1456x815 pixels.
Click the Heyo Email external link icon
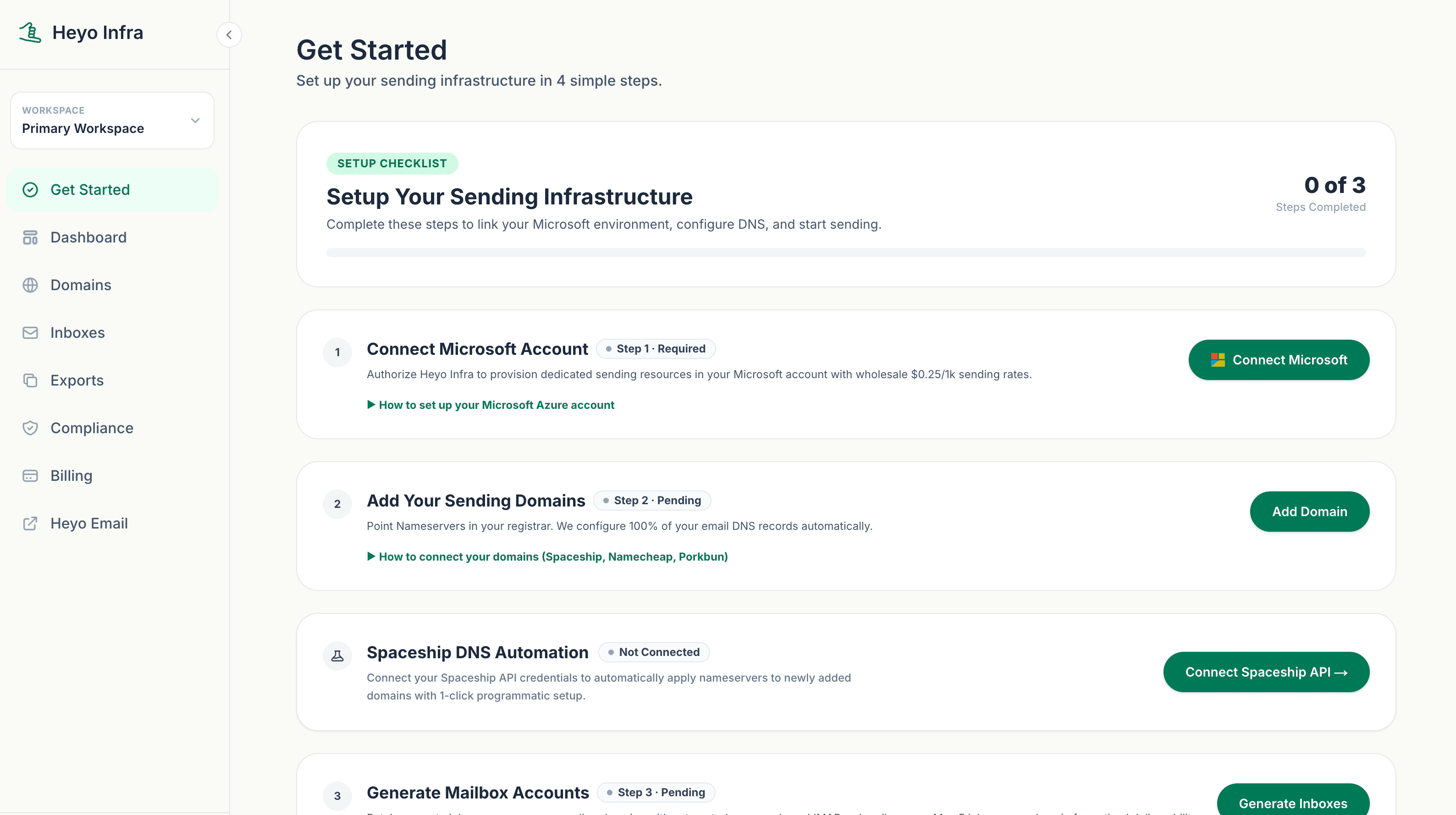[x=30, y=524]
